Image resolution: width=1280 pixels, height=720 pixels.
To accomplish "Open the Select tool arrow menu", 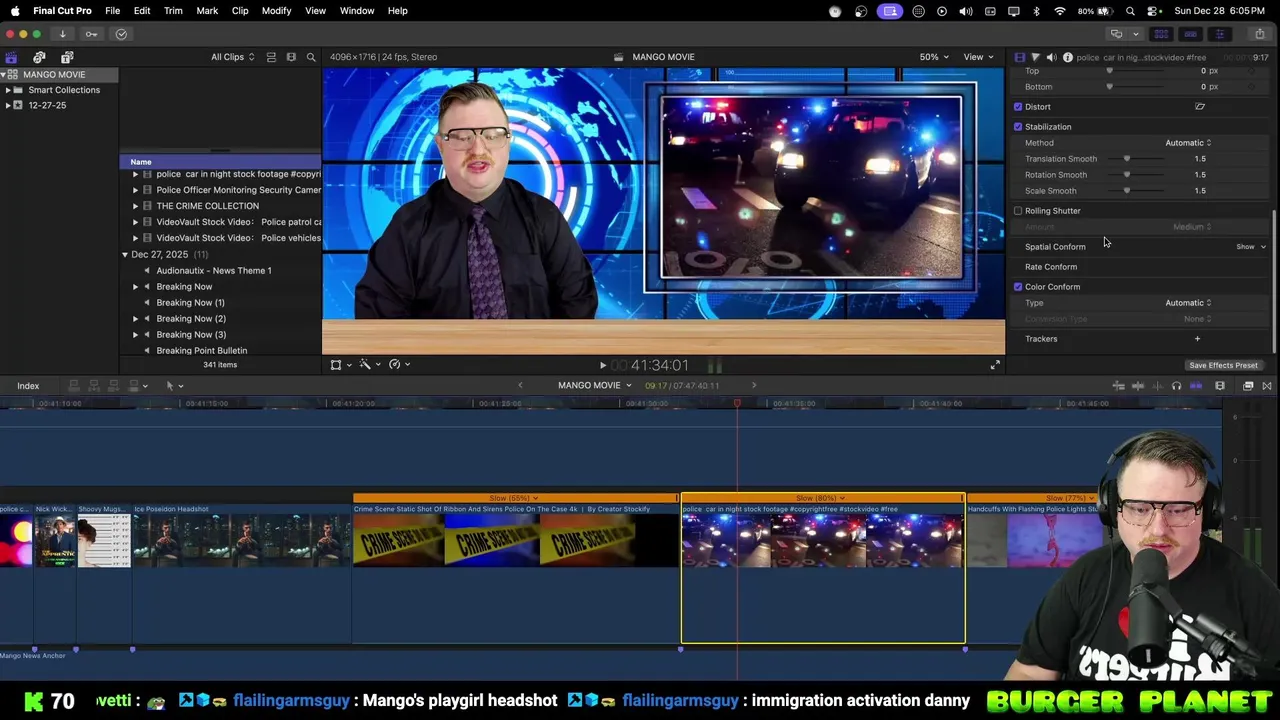I will tap(174, 386).
